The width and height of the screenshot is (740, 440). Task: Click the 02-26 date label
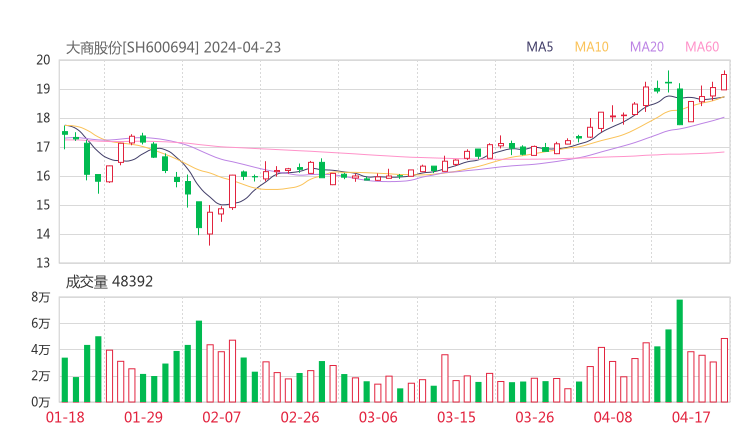(300, 417)
